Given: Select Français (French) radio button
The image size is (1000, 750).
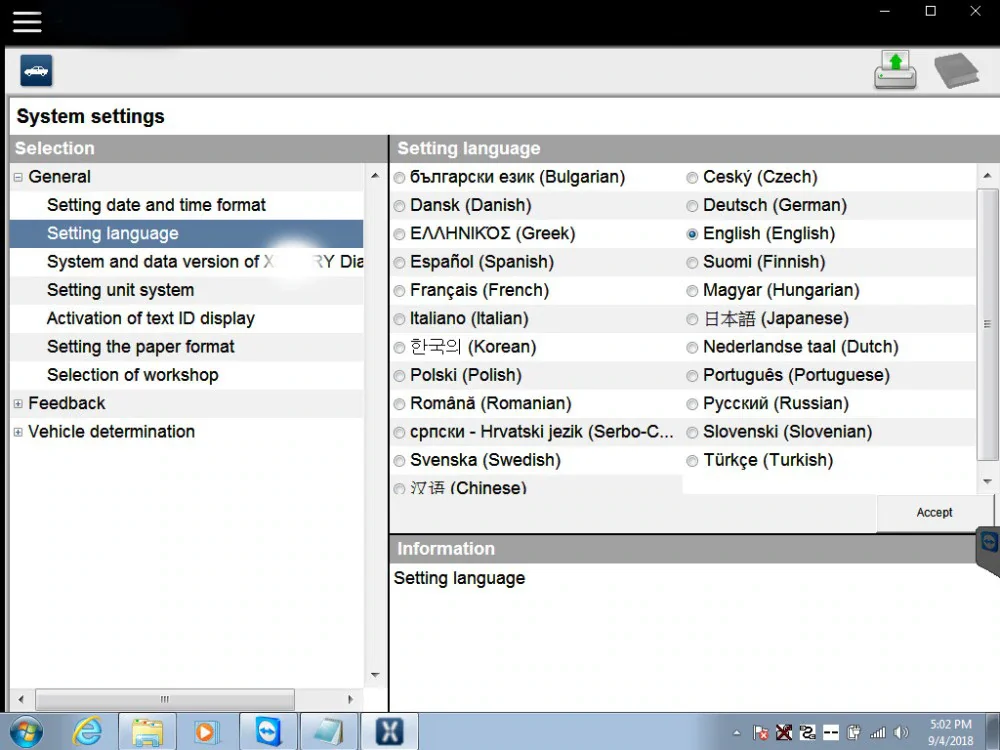Looking at the screenshot, I should coord(399,291).
